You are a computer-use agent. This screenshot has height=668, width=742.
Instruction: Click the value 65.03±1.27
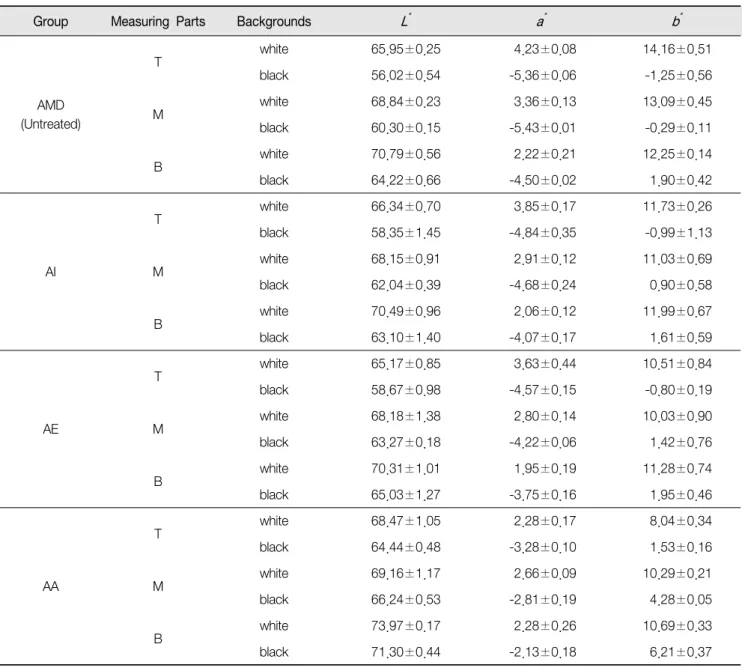tap(406, 495)
